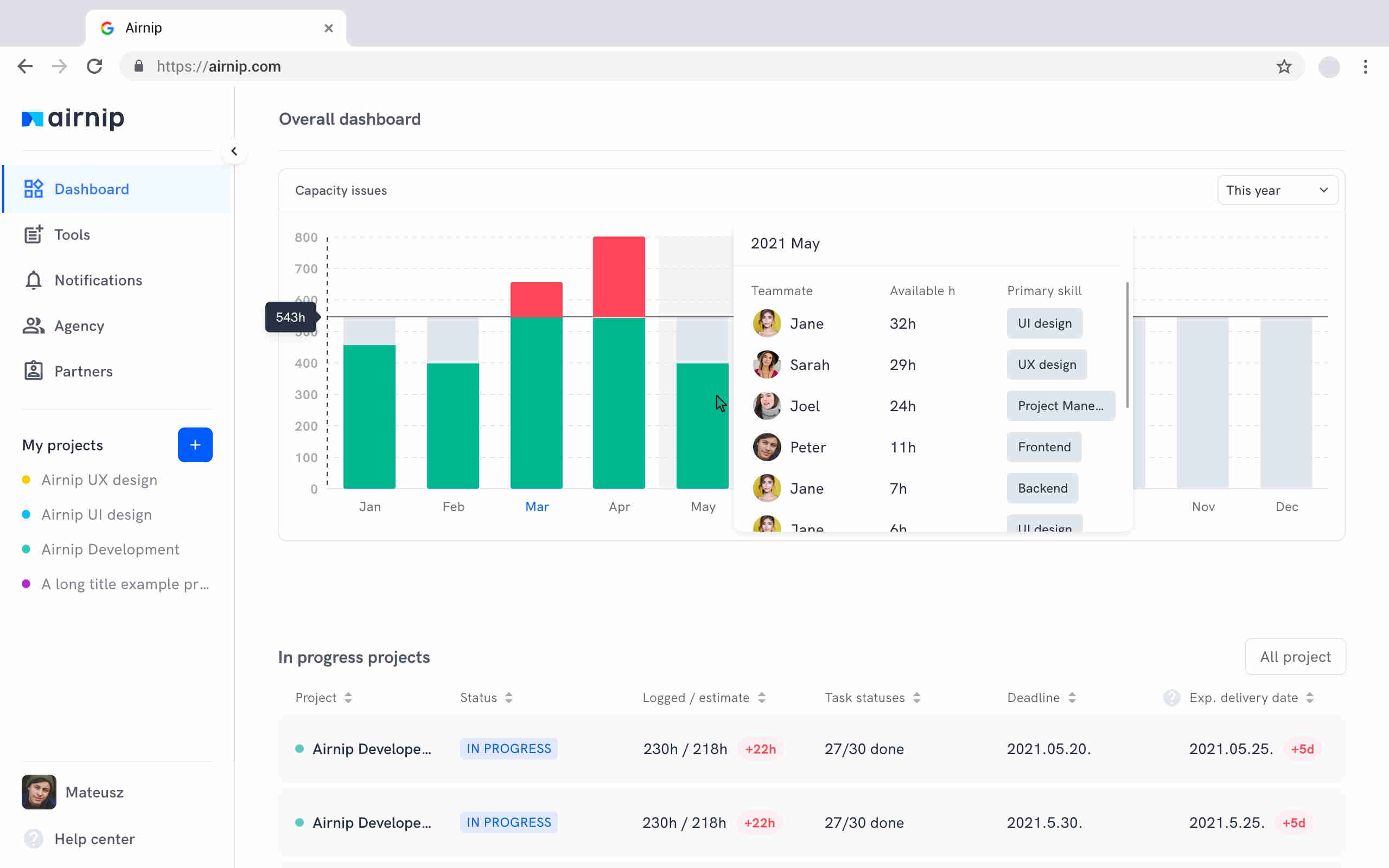Click the +22h badge in the 2021.05.20. row
1389x868 pixels.
click(761, 749)
